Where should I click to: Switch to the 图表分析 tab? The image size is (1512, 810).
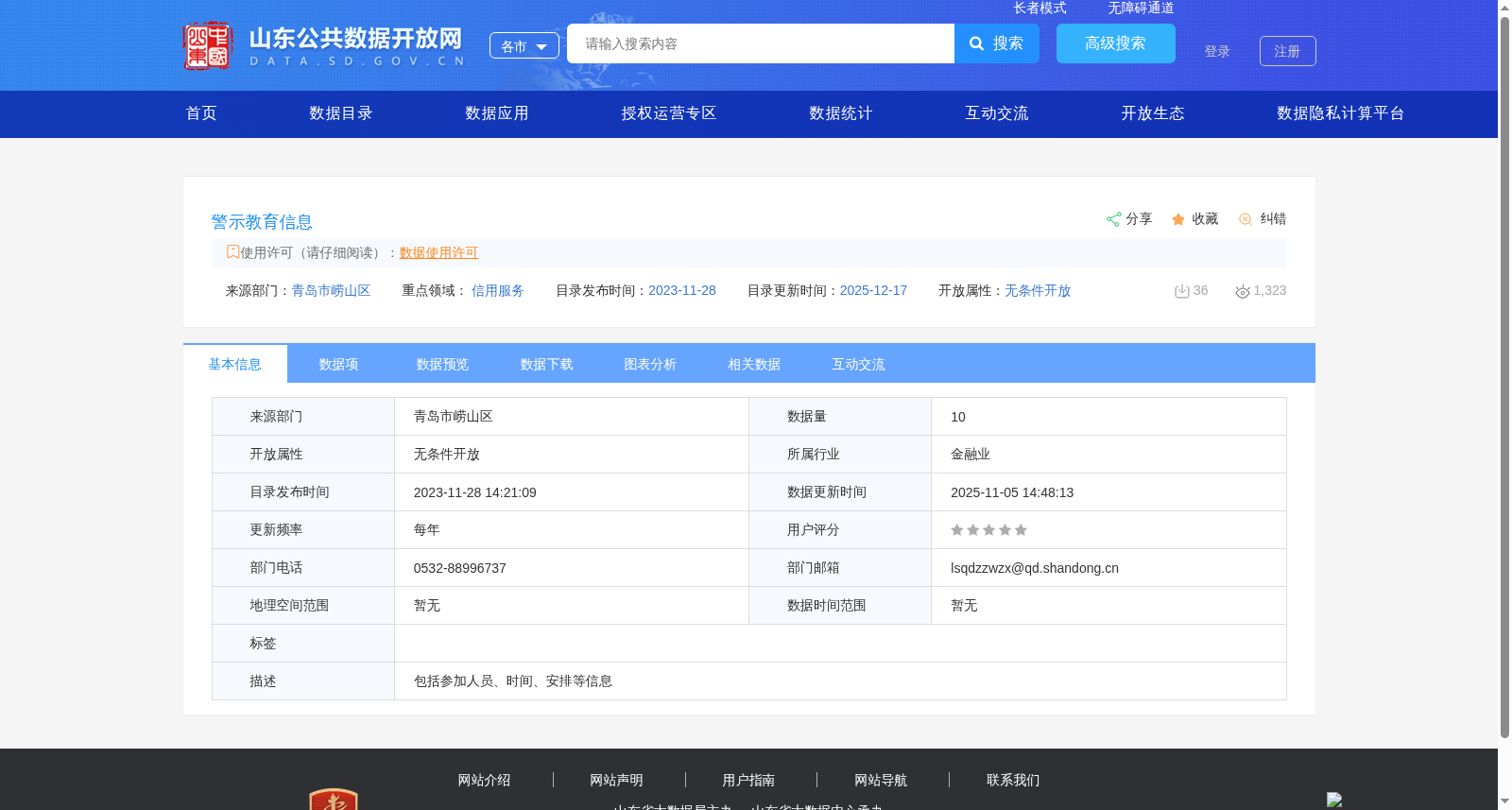[x=651, y=364]
